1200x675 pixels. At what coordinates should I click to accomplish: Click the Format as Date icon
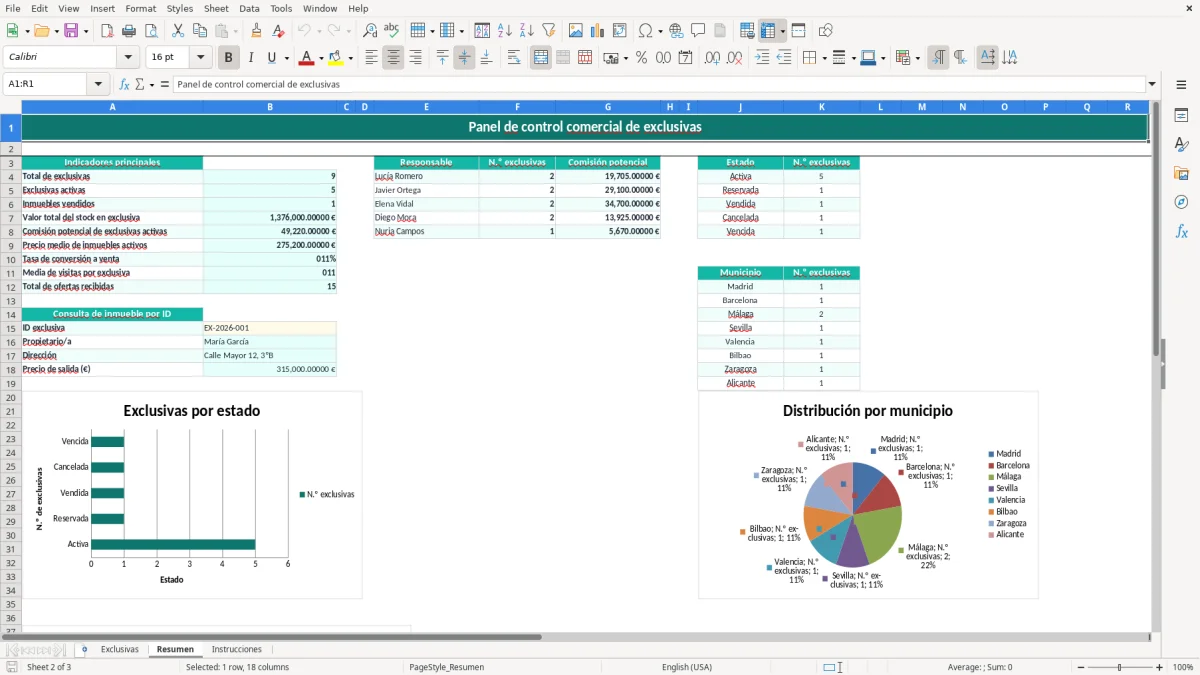[685, 58]
